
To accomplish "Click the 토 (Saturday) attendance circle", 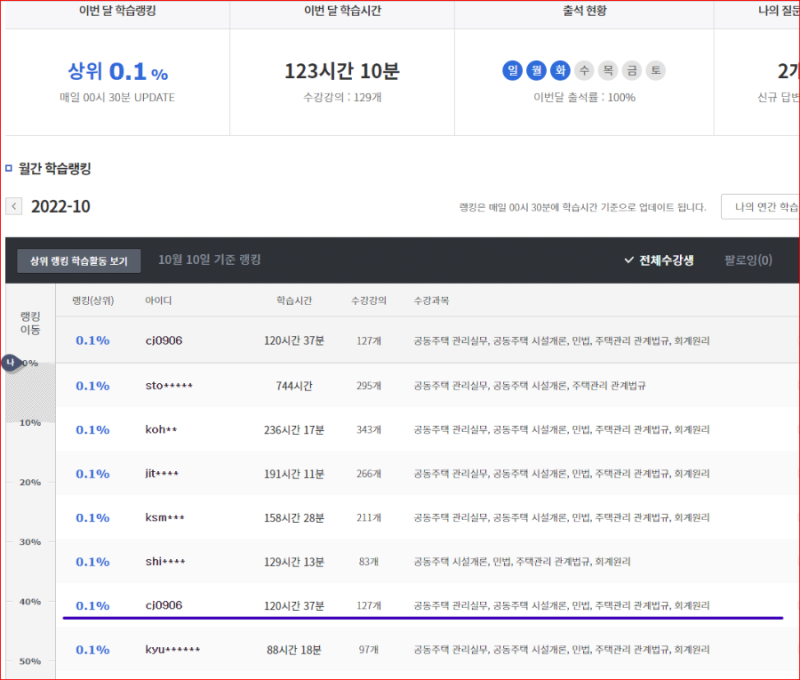I will (656, 71).
